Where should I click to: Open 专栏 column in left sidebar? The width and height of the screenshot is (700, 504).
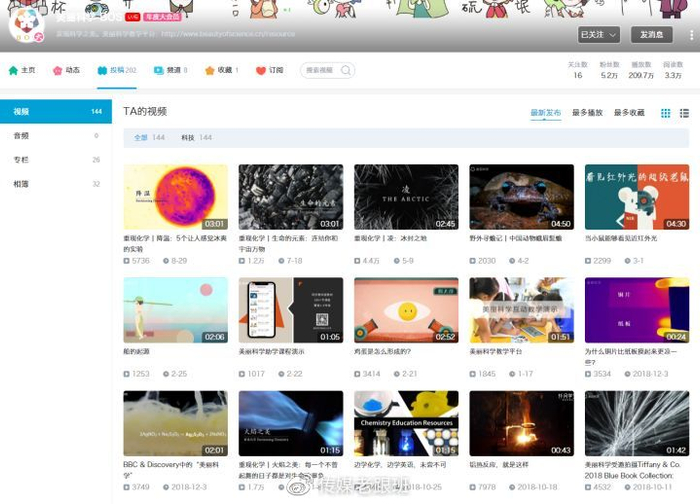pos(22,160)
